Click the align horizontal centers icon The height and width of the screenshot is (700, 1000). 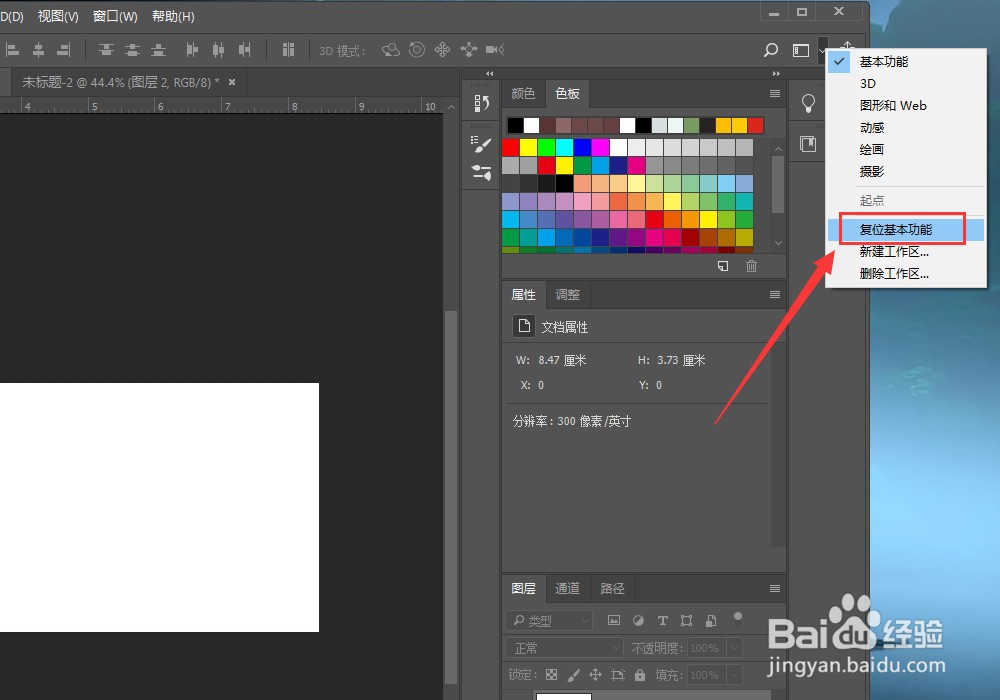tap(38, 50)
